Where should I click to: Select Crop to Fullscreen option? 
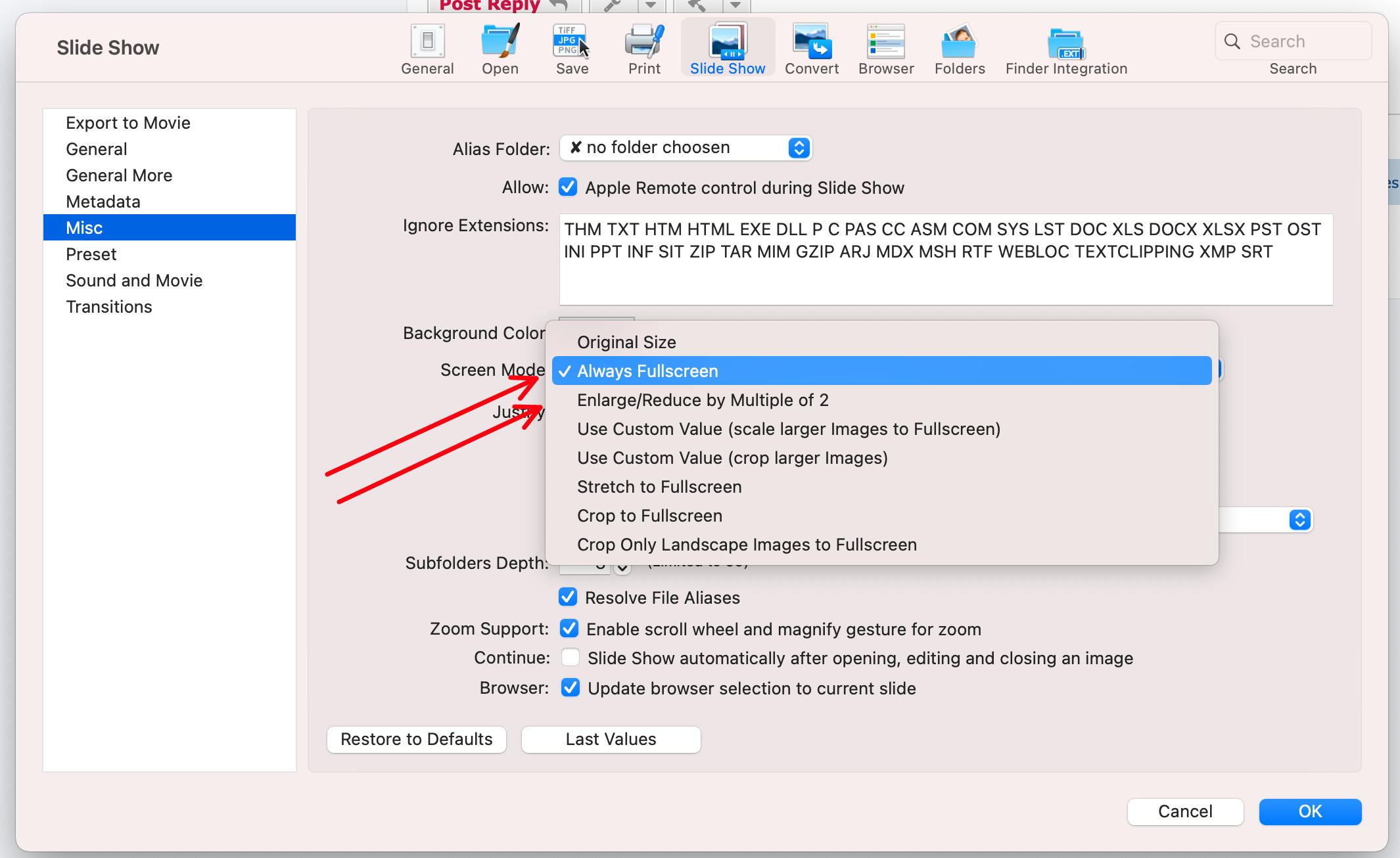pyautogui.click(x=882, y=515)
